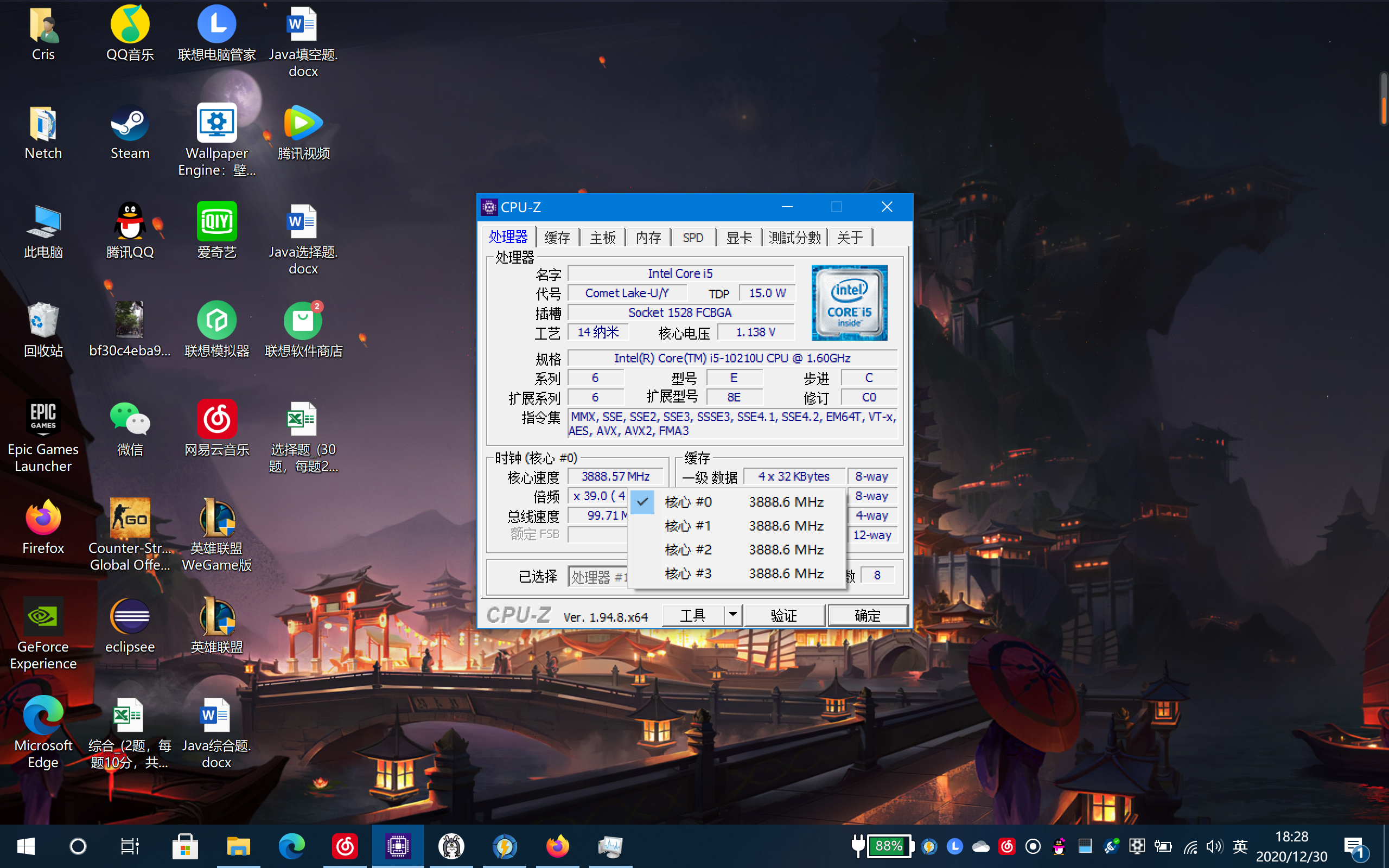Open the SPD tab in CPU-Z
Image resolution: width=1389 pixels, height=868 pixels.
click(693, 238)
